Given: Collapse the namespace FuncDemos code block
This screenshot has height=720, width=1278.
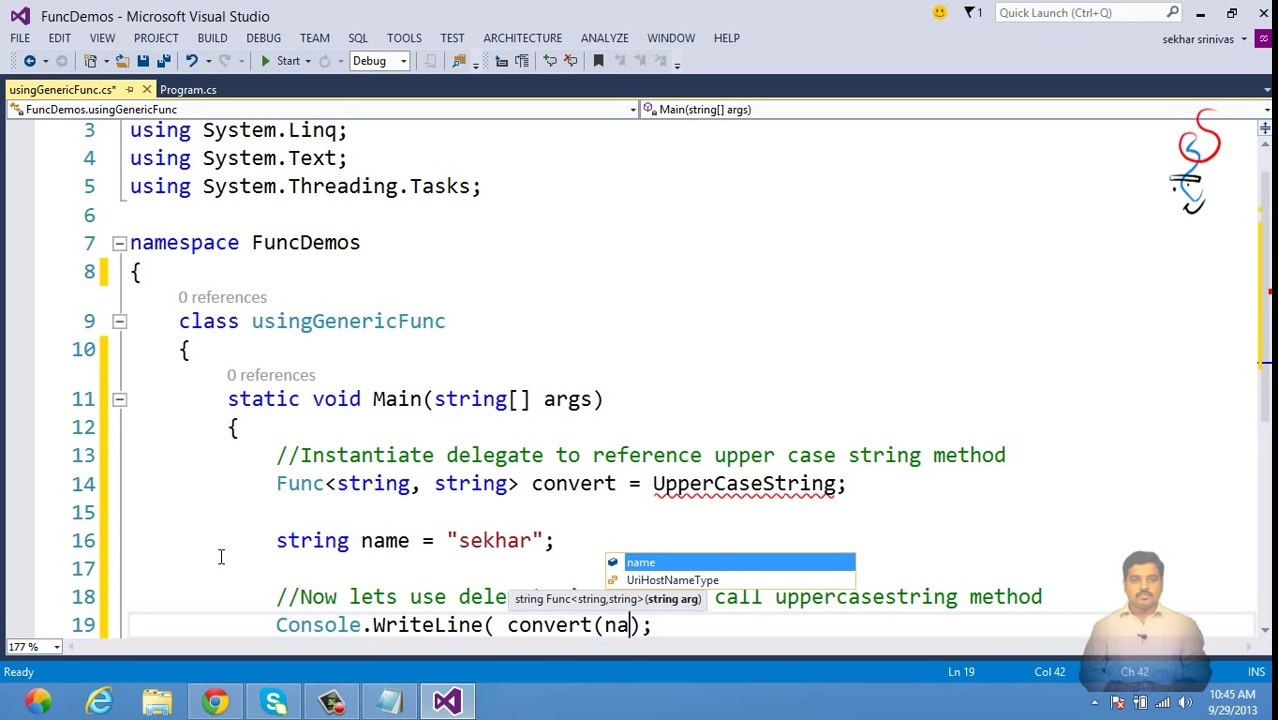Looking at the screenshot, I should [x=119, y=243].
